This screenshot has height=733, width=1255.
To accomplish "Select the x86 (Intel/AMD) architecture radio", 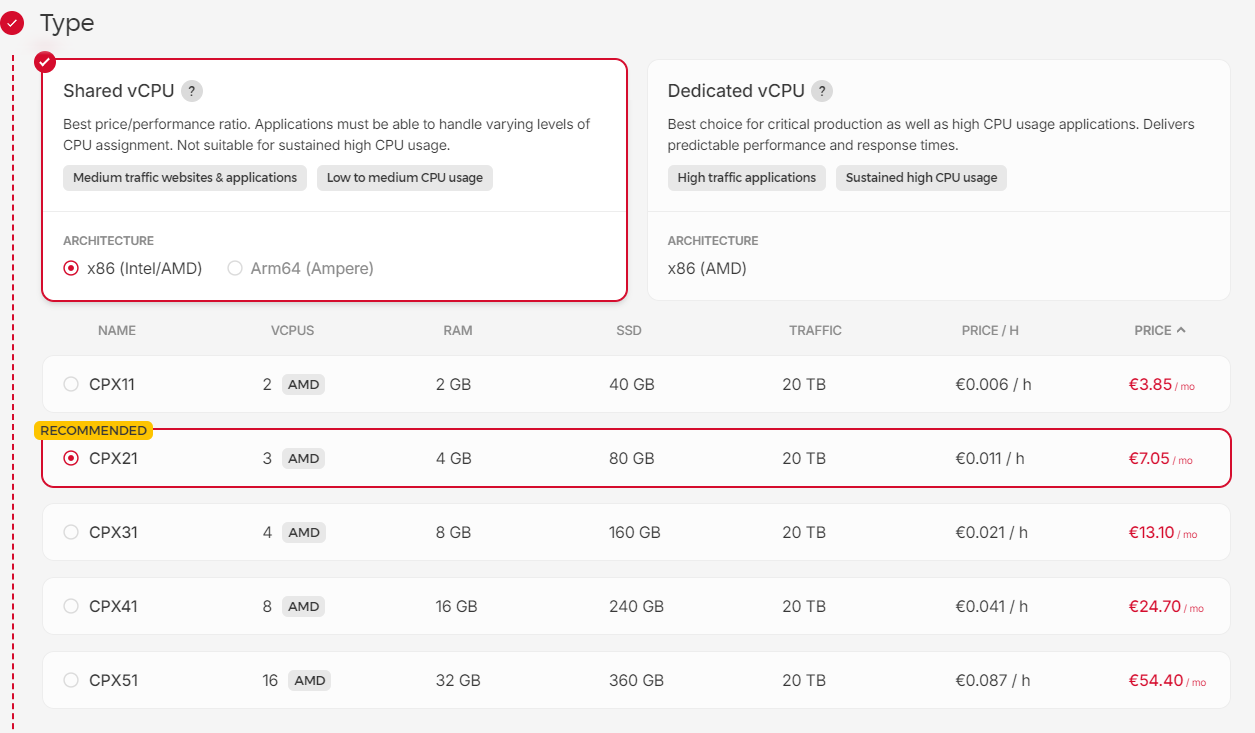I will click(x=71, y=268).
